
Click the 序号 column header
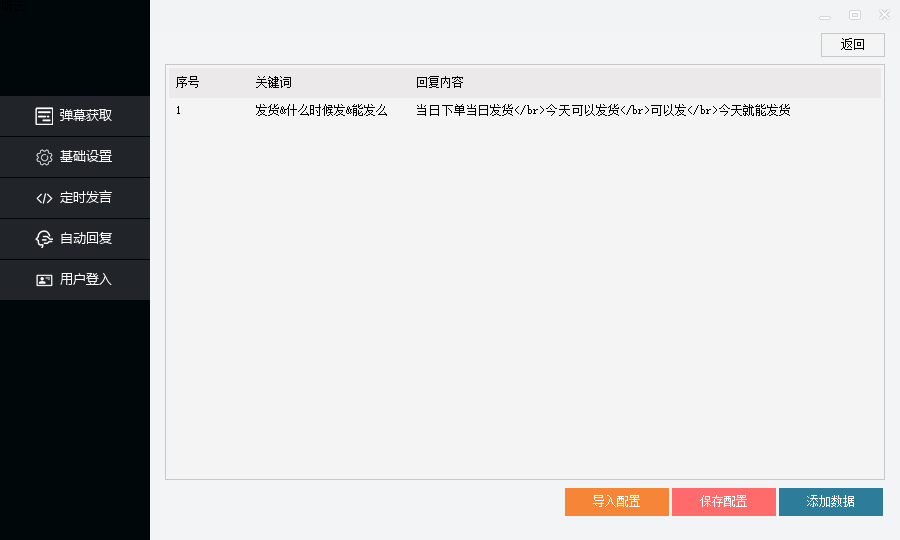(x=188, y=82)
